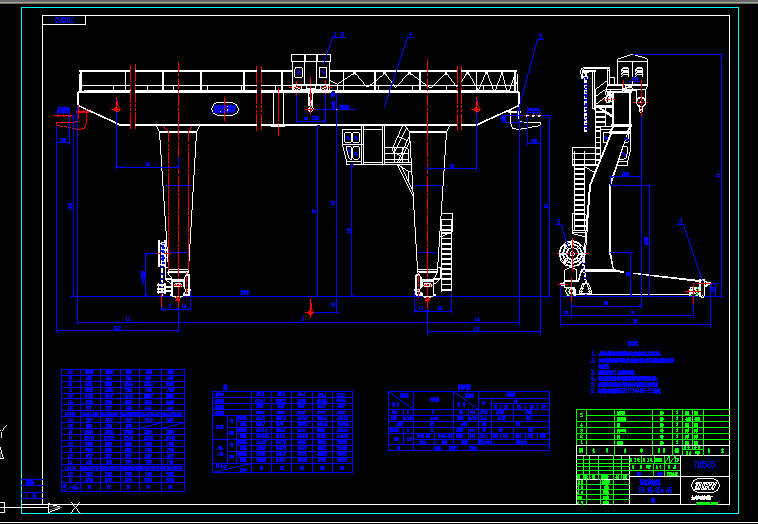Click the operator cabin atop the girder
The height and width of the screenshot is (524, 758).
click(310, 70)
